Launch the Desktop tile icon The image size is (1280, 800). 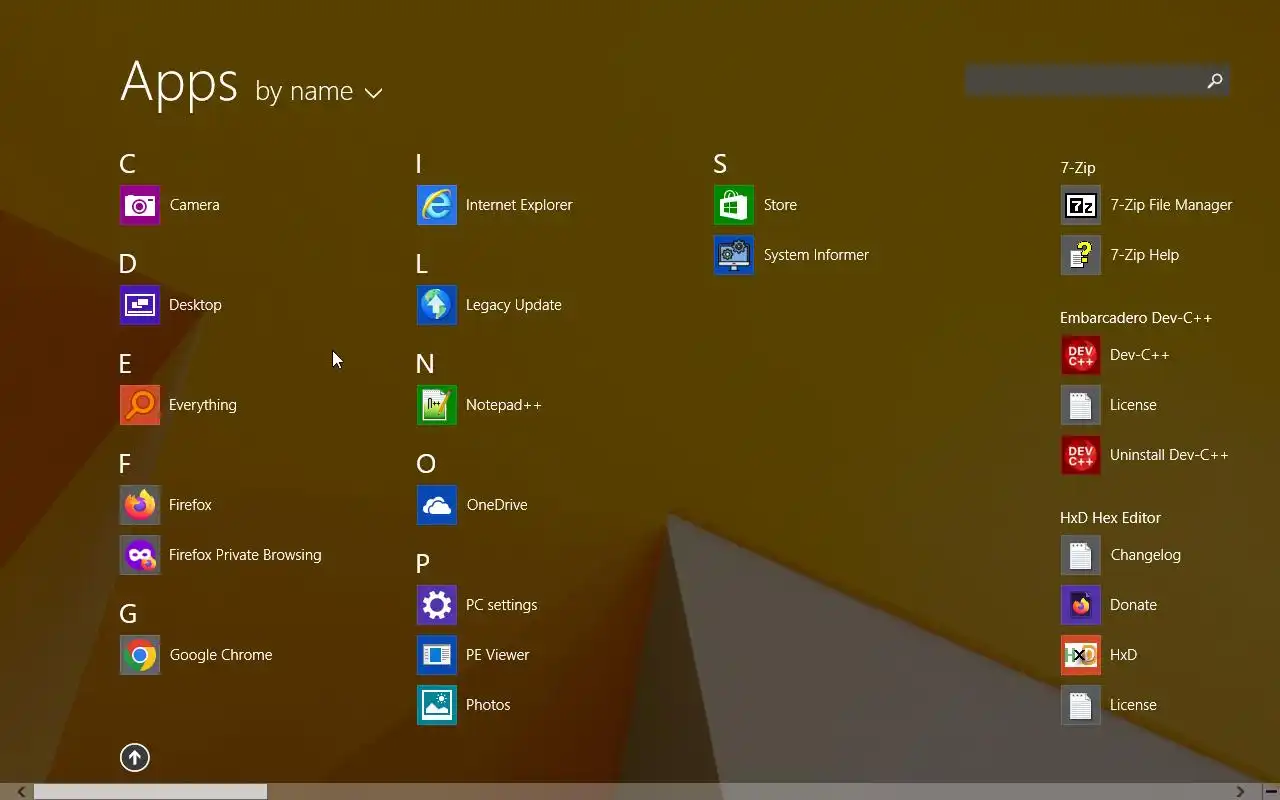(140, 305)
